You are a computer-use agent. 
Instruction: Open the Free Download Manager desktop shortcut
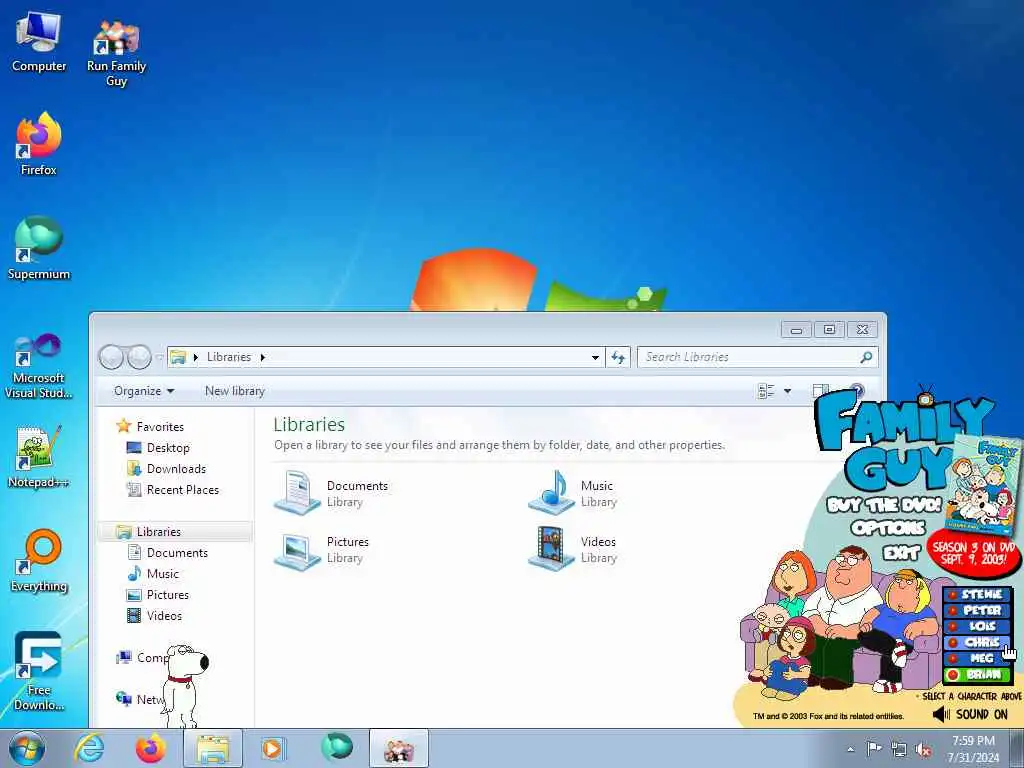pyautogui.click(x=39, y=672)
